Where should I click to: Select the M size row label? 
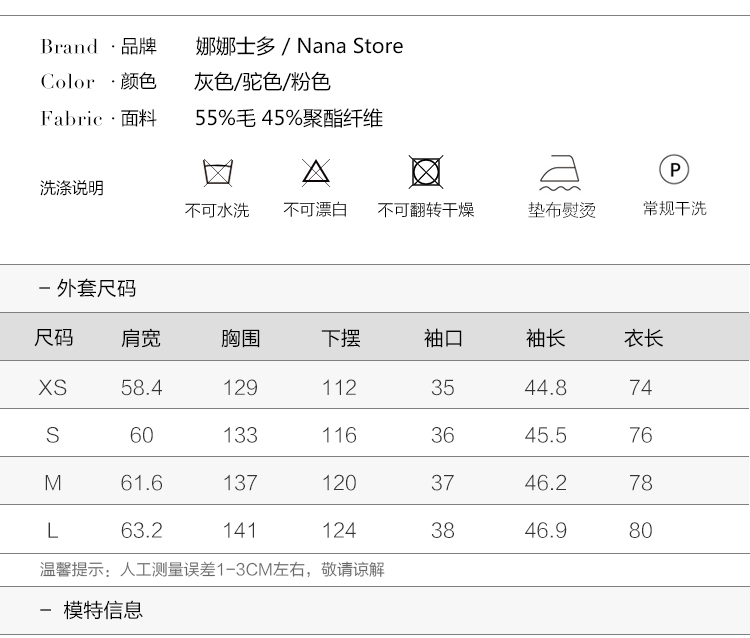[53, 483]
